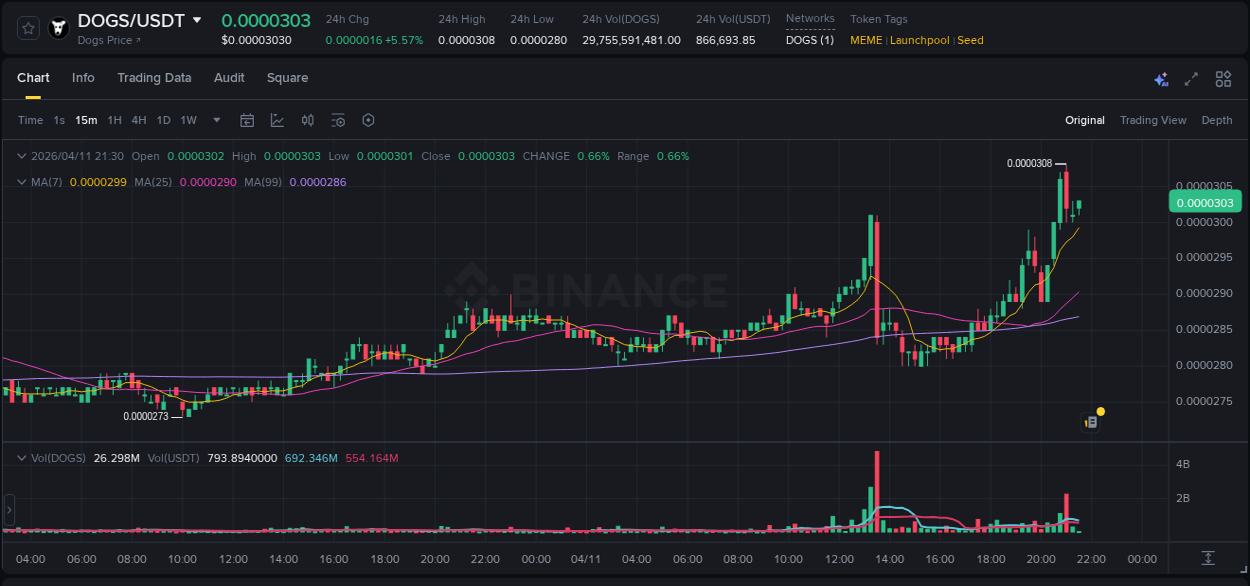Click the news note icon on chart
Screen dimensions: 1250x586
pyautogui.click(x=1092, y=422)
